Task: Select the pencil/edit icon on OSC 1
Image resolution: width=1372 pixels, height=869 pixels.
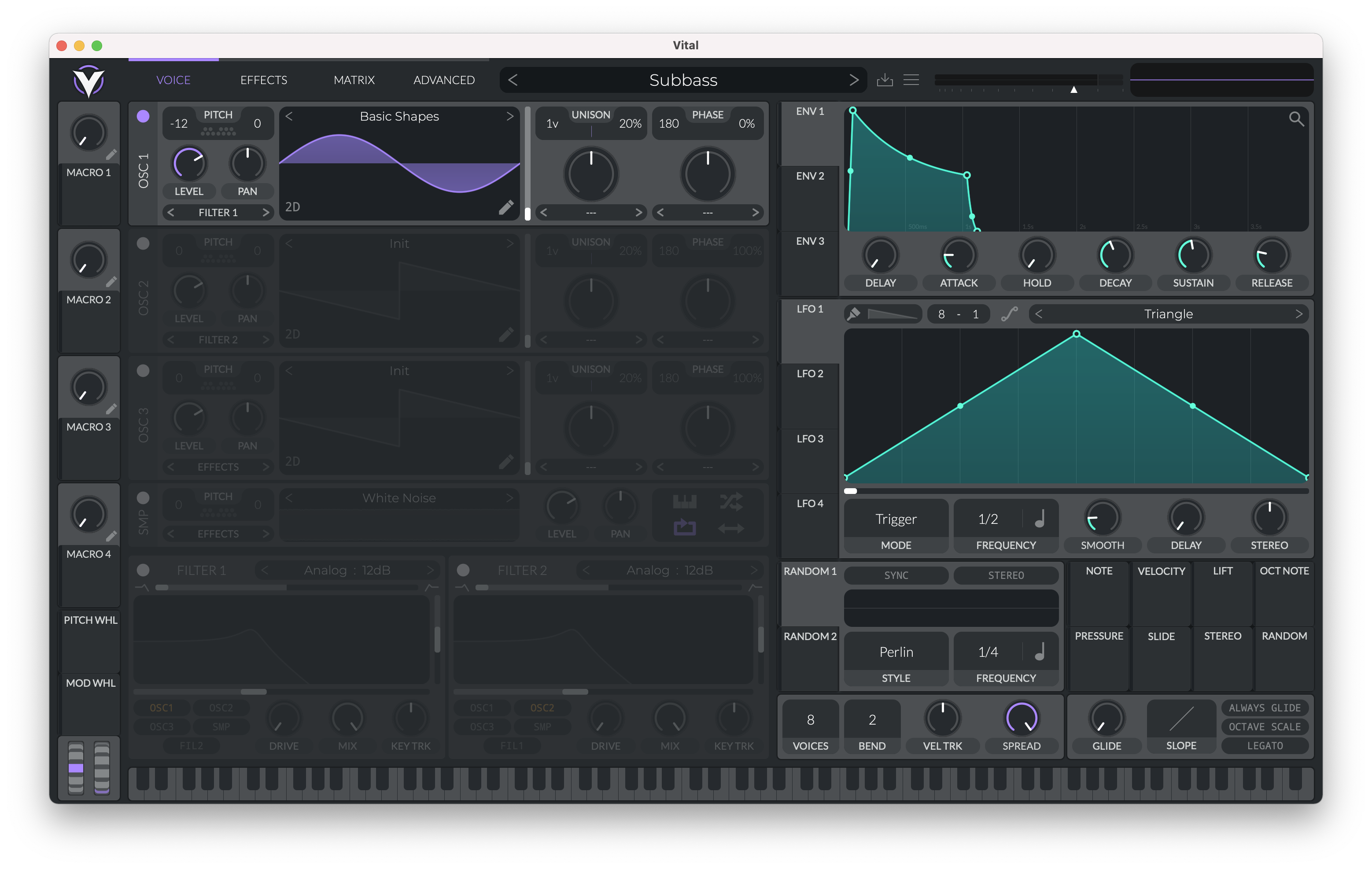Action: [506, 208]
